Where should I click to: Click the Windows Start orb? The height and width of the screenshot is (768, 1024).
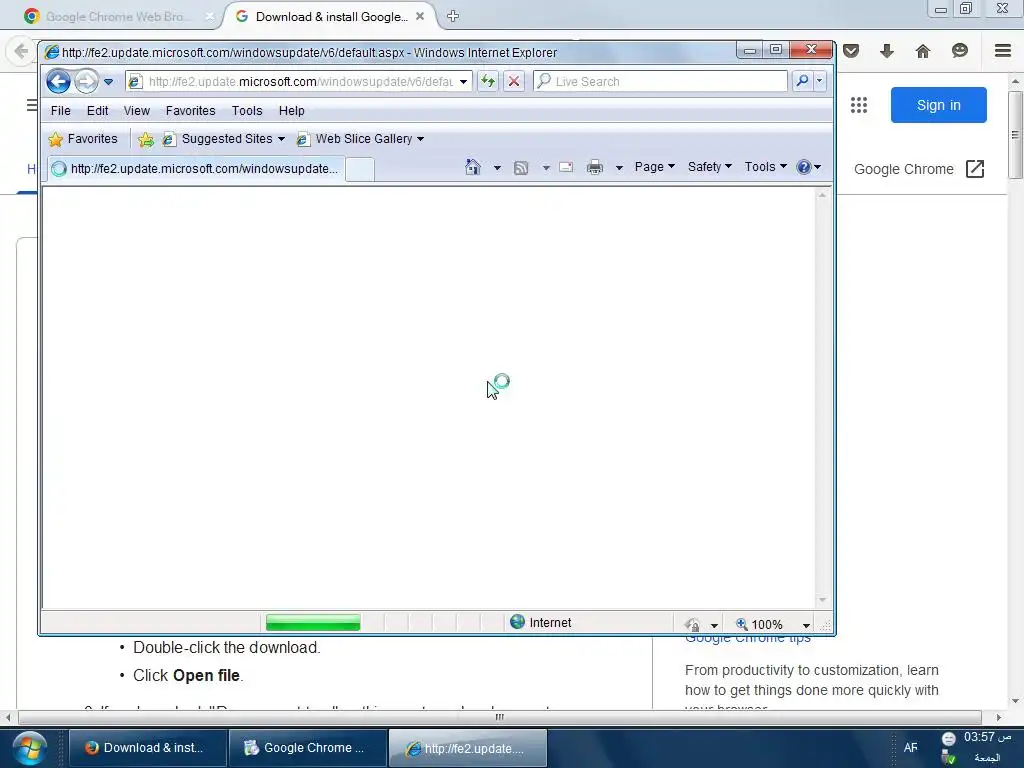point(29,748)
